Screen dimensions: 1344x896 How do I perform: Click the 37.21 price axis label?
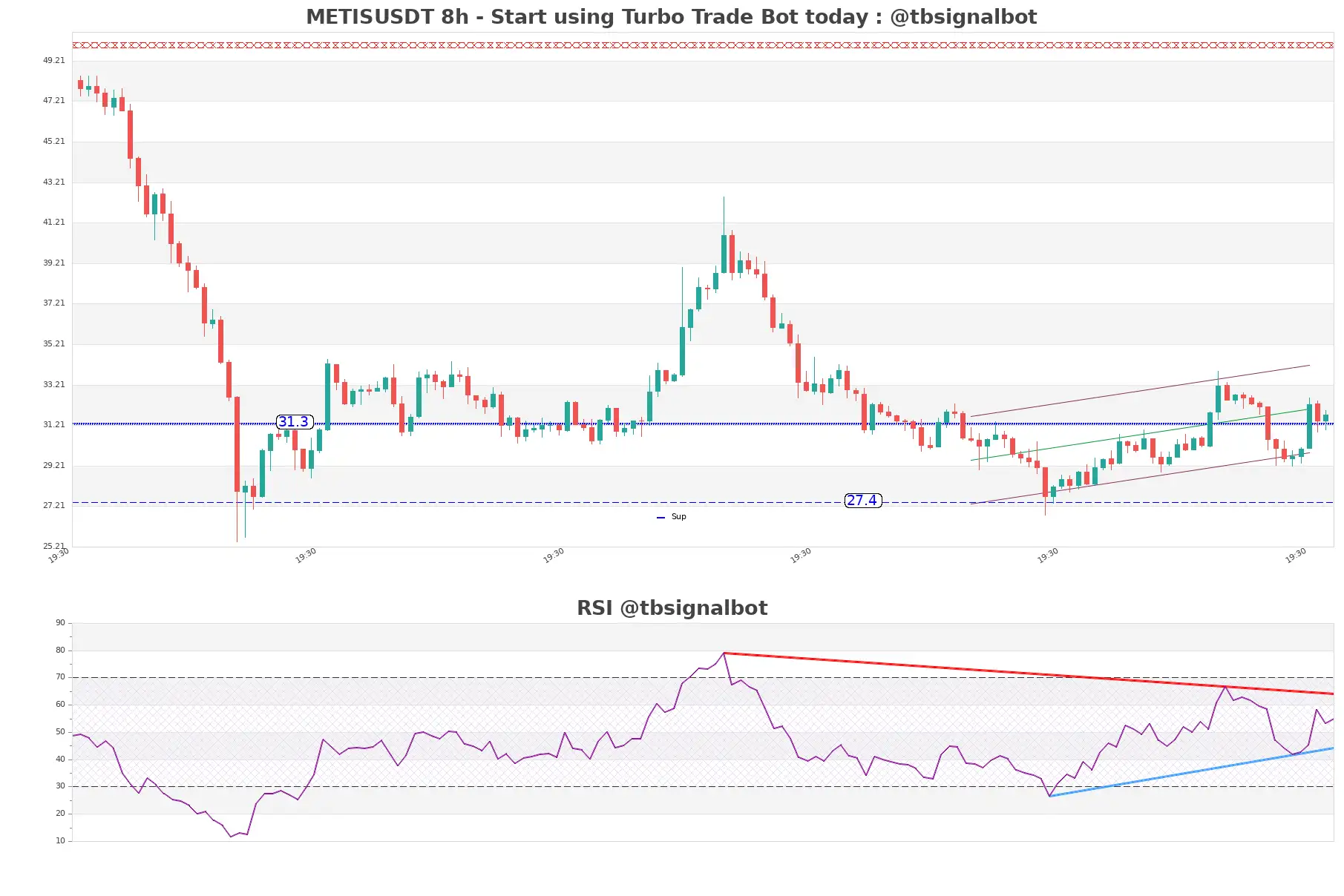(x=54, y=303)
